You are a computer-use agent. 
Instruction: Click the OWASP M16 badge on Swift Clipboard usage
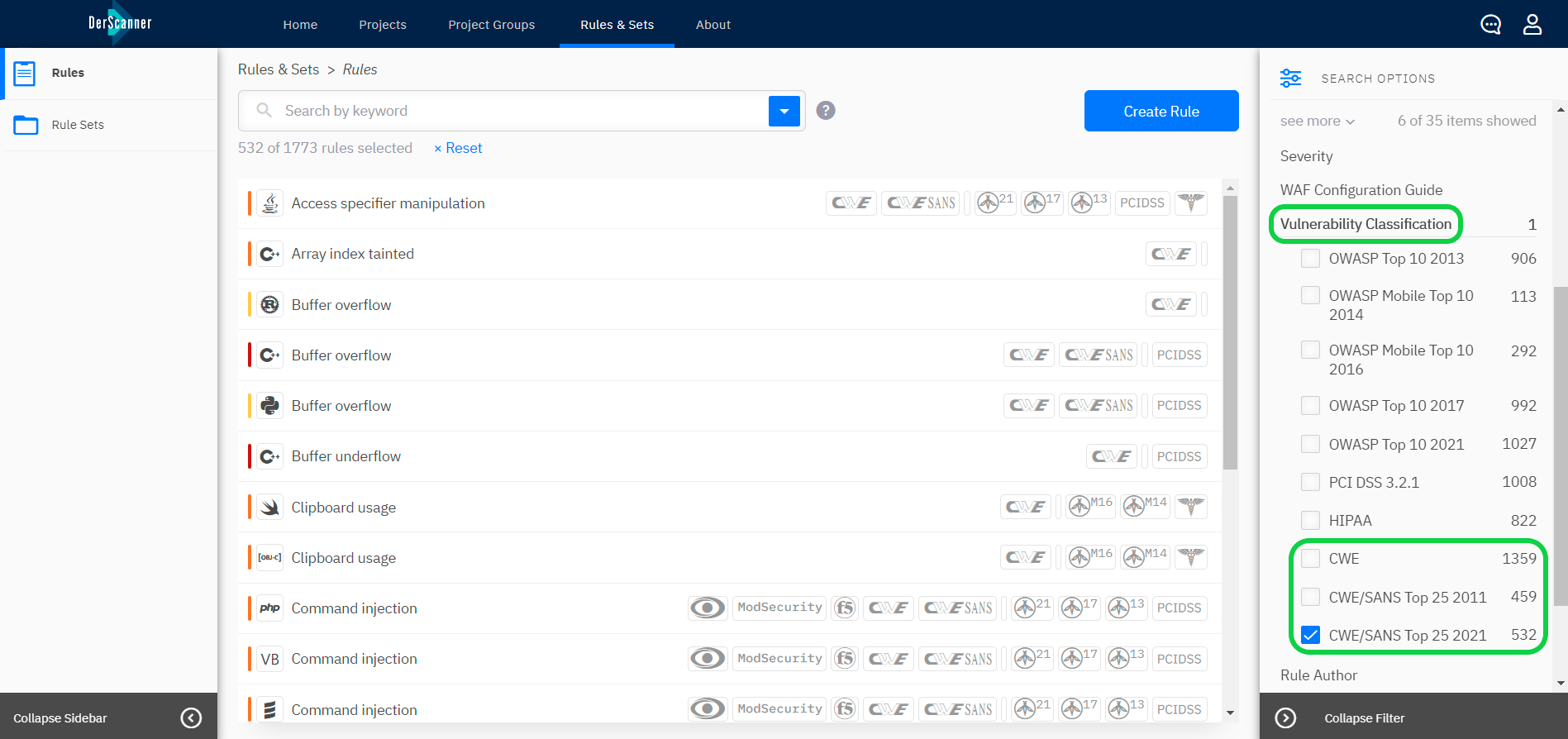(x=1090, y=506)
